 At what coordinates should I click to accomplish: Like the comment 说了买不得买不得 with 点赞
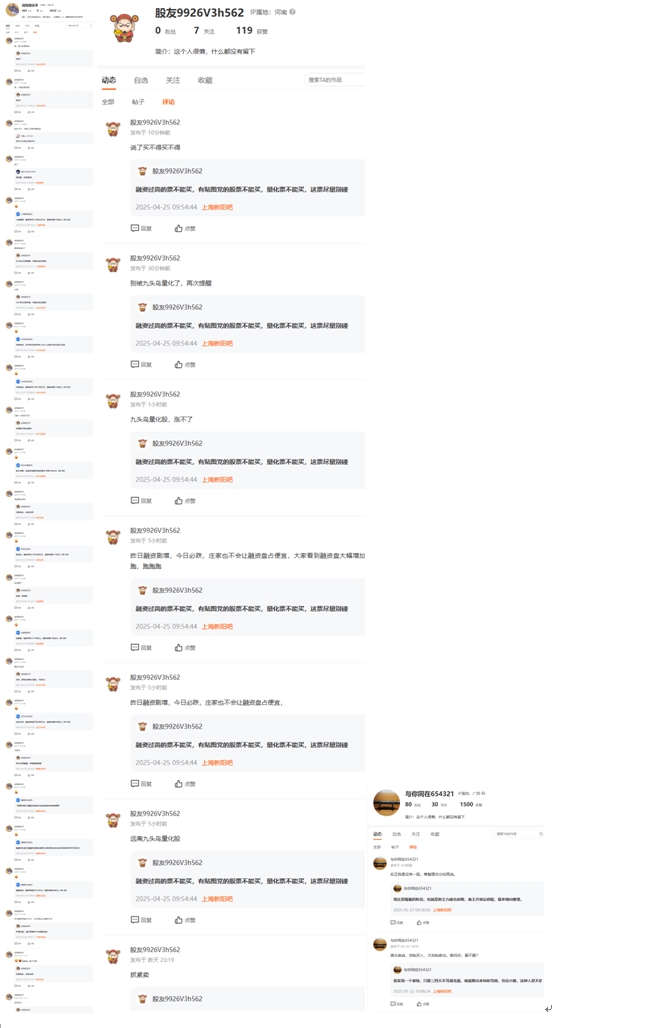tap(178, 228)
